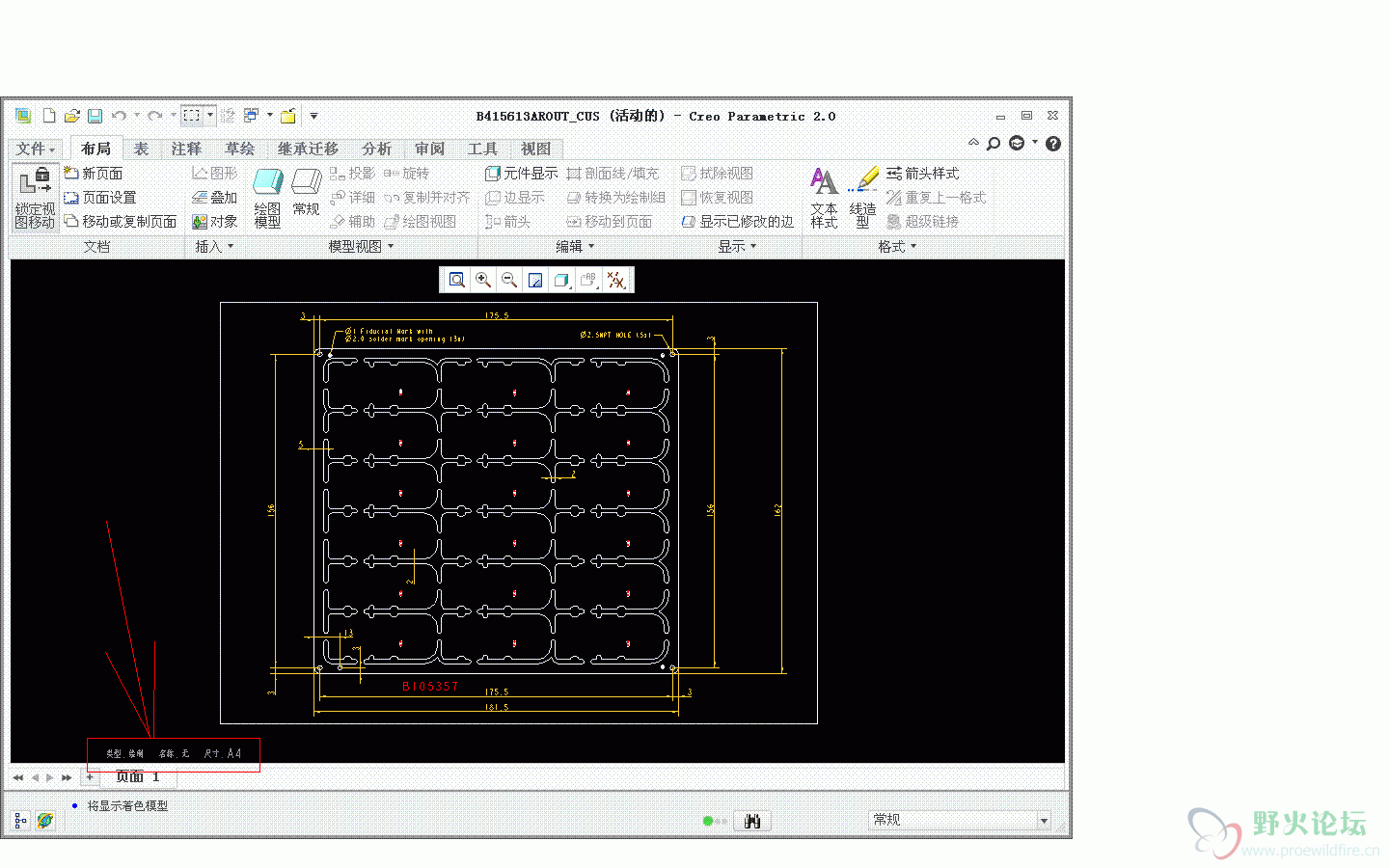Save the drawing with the floppy icon

tap(95, 116)
